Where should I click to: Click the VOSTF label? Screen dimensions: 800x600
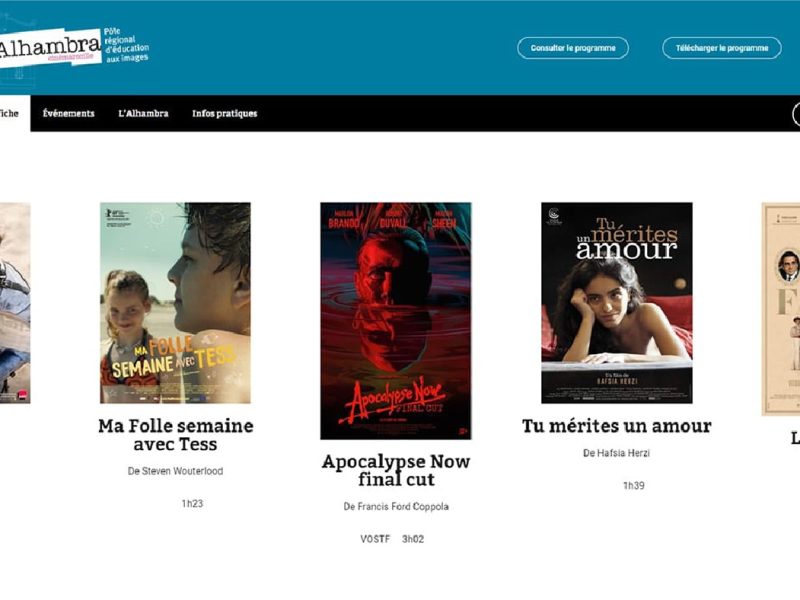[x=375, y=539]
